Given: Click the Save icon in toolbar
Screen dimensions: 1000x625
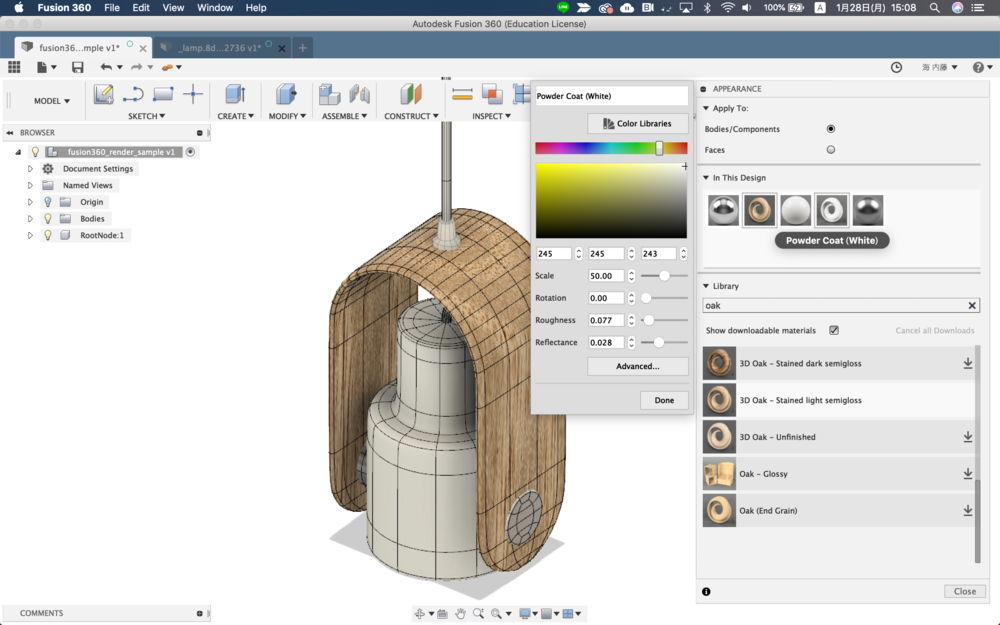Looking at the screenshot, I should [x=77, y=67].
